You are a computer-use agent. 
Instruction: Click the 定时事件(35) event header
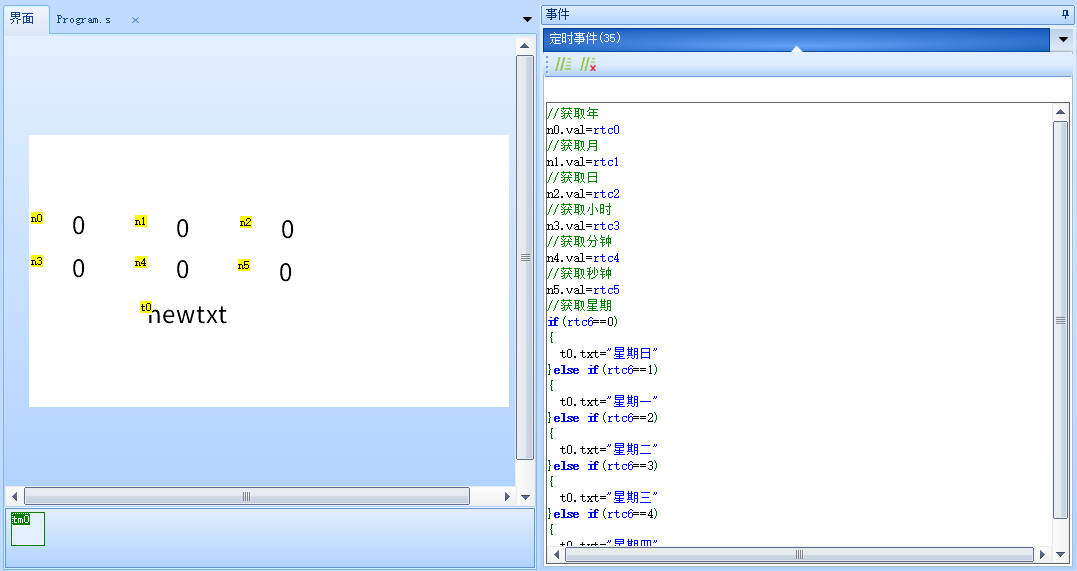(x=795, y=39)
